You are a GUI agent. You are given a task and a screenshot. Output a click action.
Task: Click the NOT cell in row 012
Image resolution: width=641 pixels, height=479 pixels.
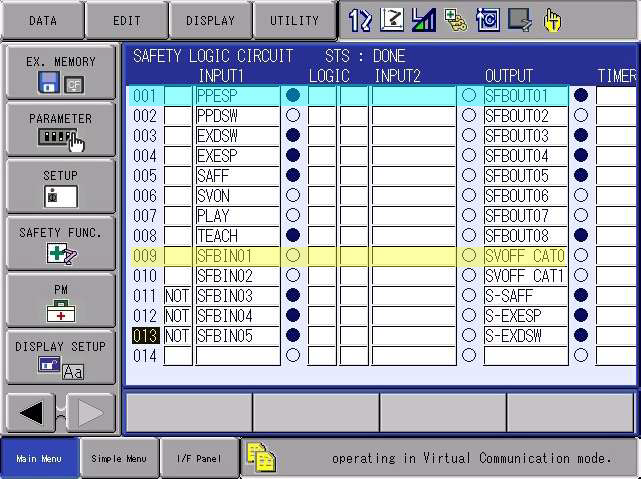click(x=178, y=316)
